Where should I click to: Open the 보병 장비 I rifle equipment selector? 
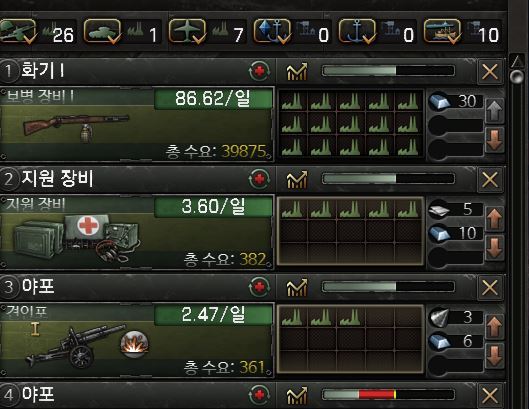pos(137,124)
